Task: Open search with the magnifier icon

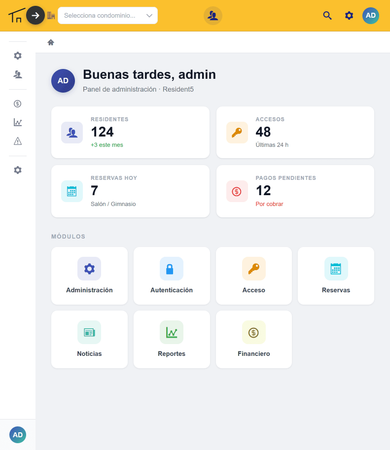Action: (327, 16)
